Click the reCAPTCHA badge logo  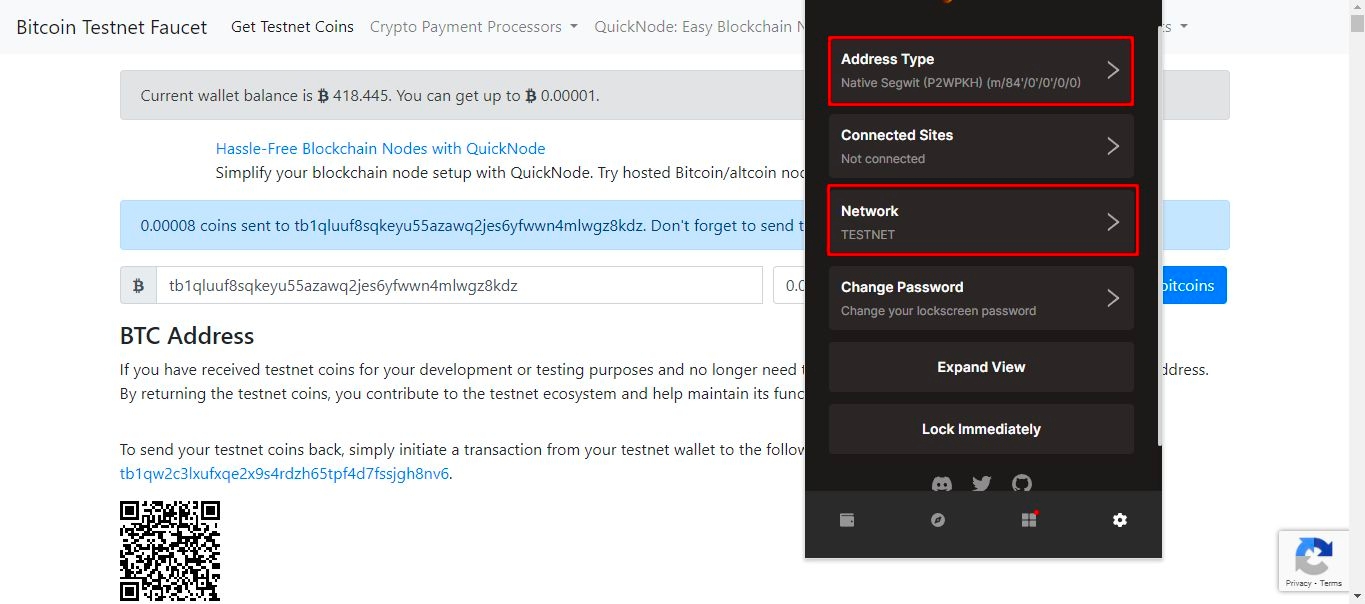point(1313,556)
